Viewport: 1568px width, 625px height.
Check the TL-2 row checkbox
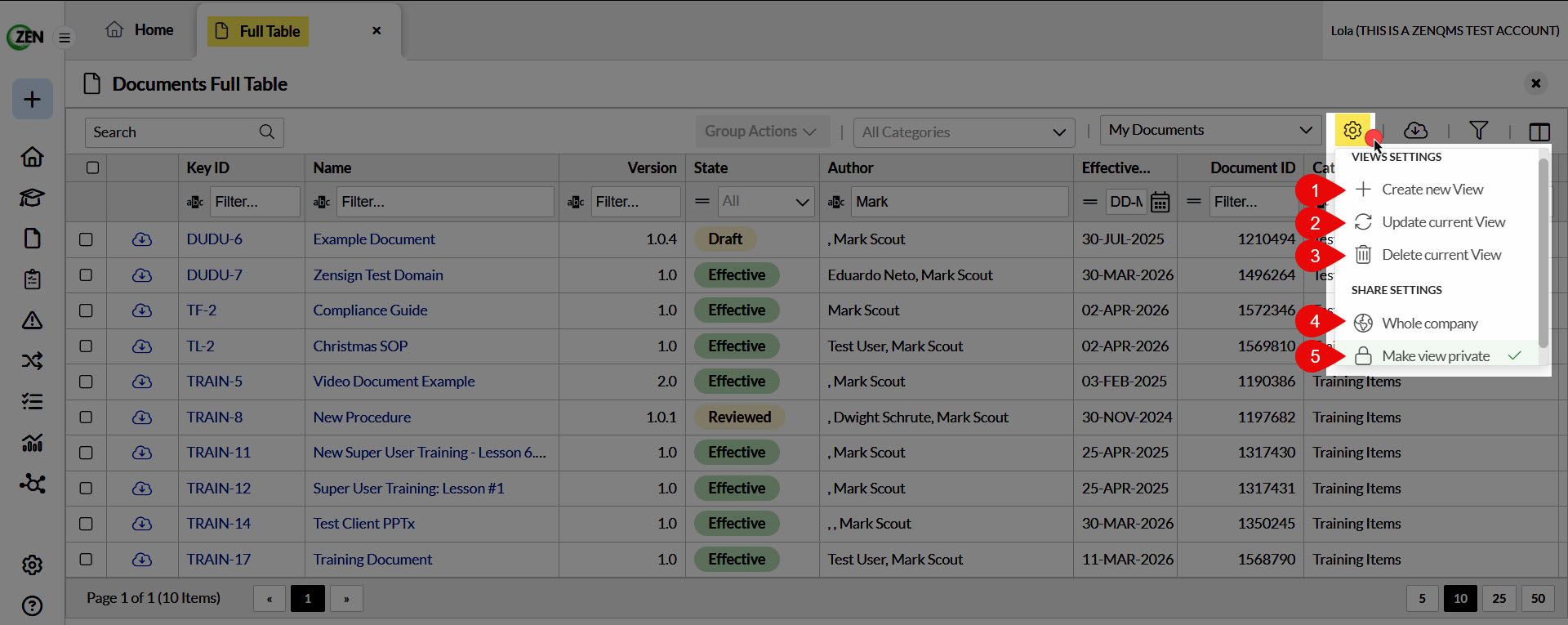(86, 346)
